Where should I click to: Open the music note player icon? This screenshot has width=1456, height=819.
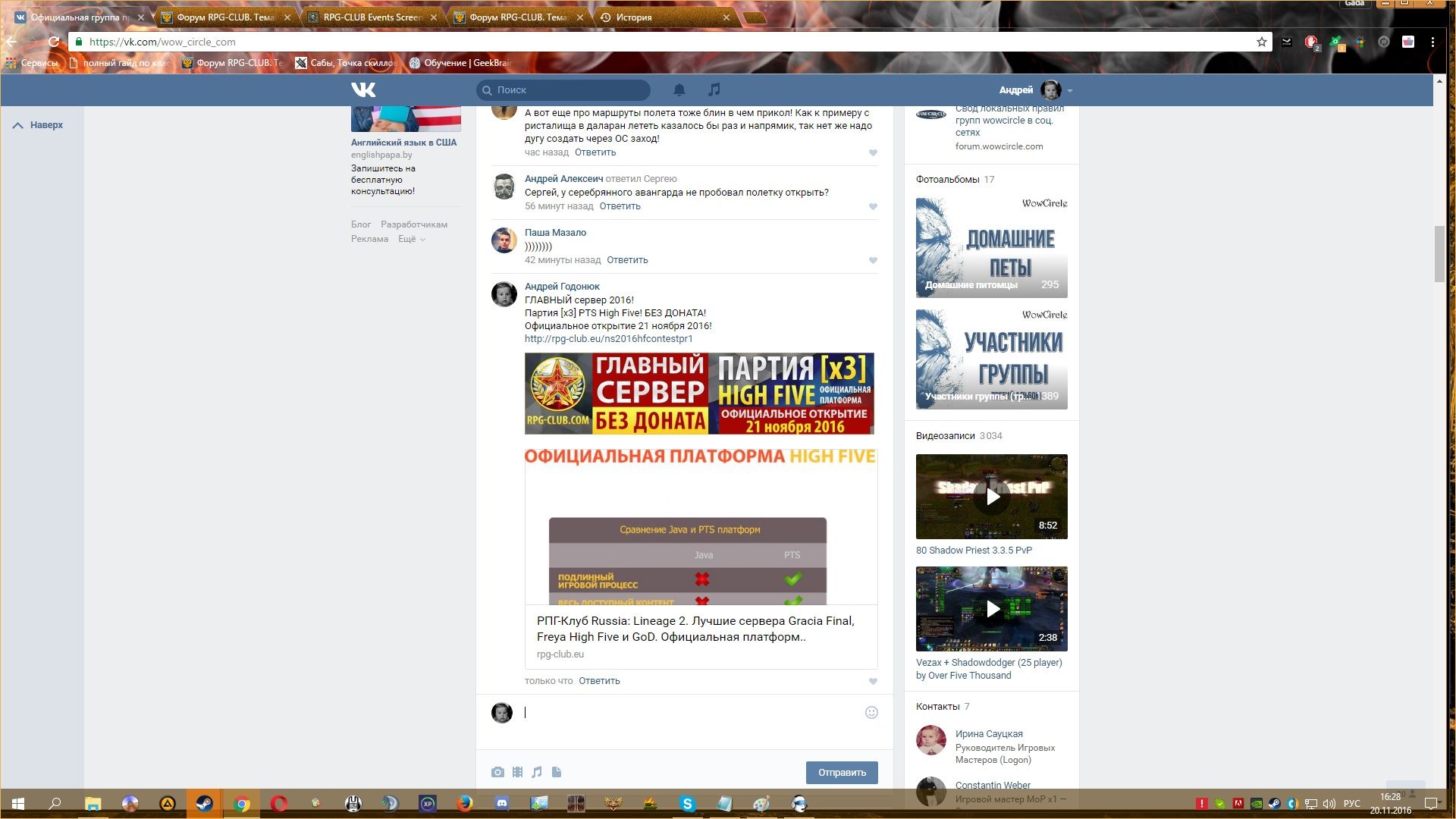pos(714,90)
